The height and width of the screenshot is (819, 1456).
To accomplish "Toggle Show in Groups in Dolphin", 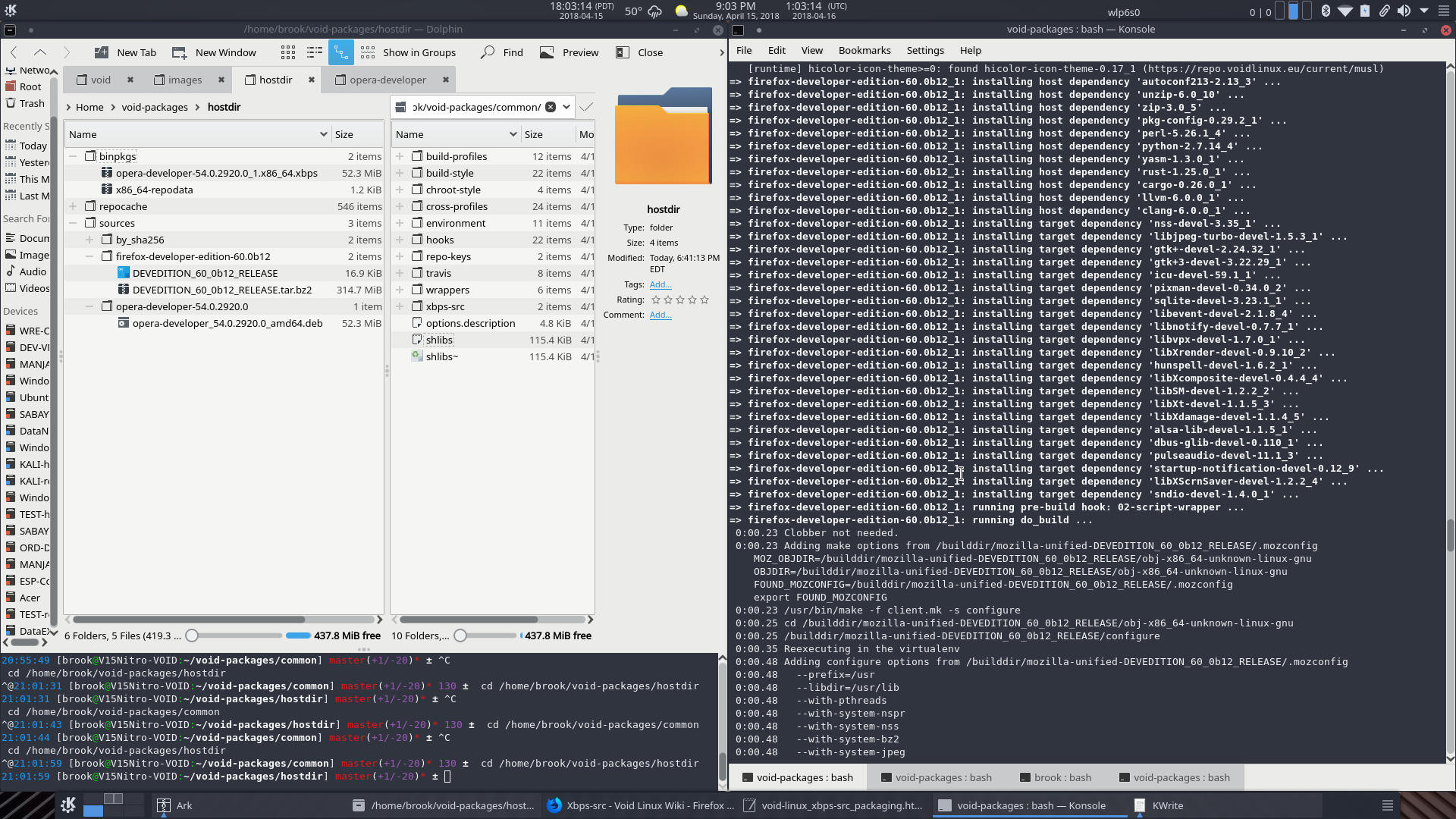I will [x=408, y=52].
